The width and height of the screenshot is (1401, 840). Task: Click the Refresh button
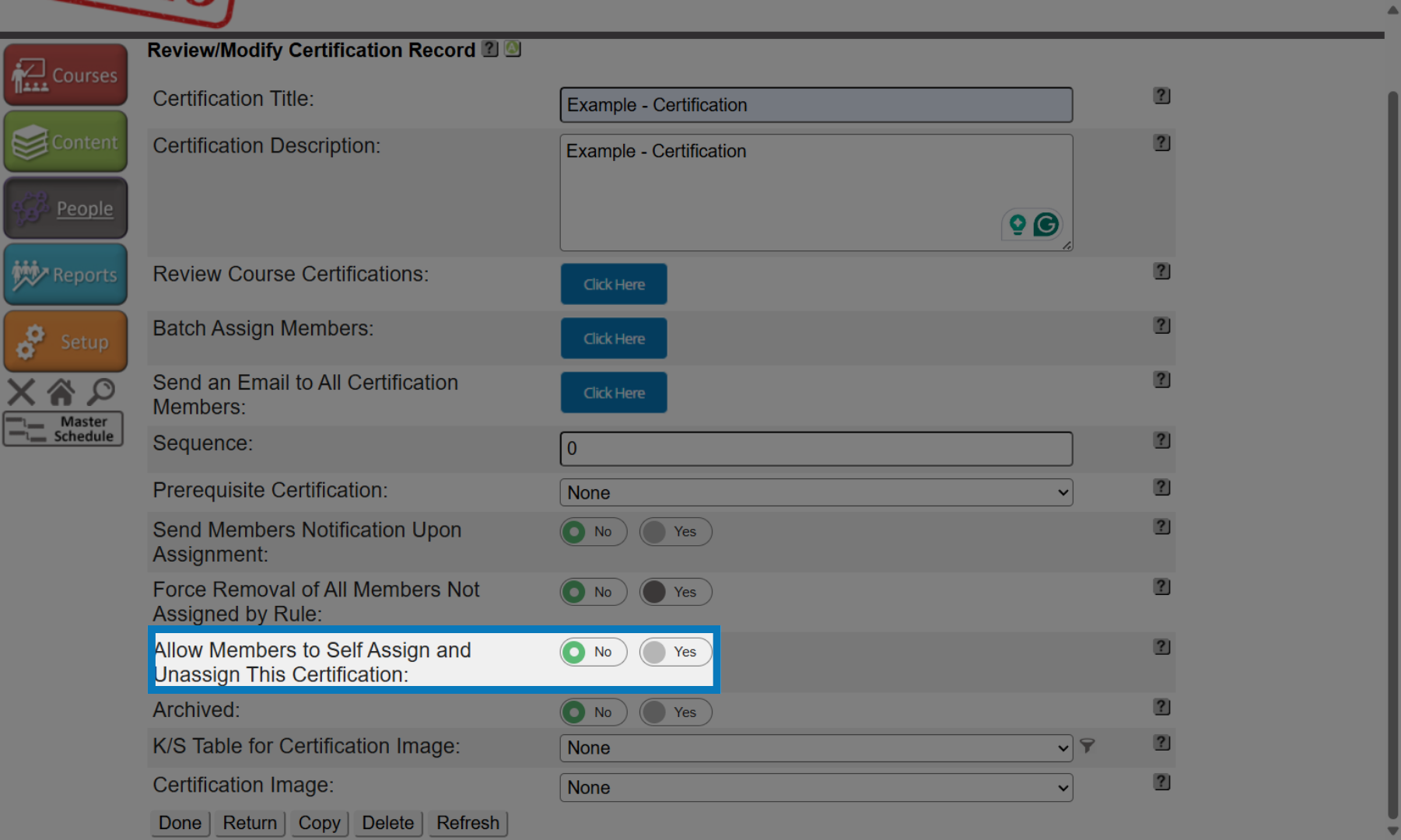468,823
